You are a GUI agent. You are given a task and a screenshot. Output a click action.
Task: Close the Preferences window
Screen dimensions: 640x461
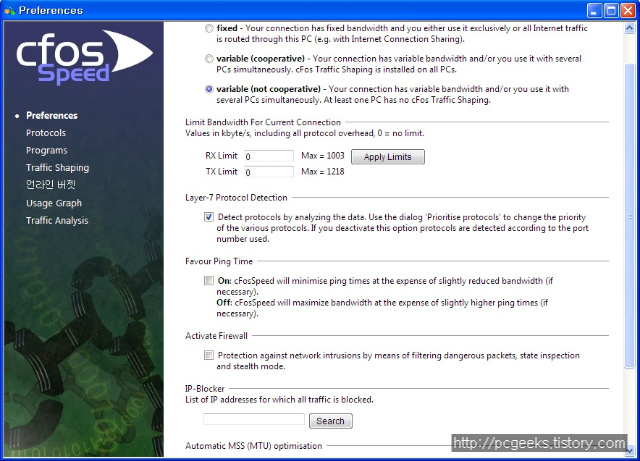pos(628,11)
